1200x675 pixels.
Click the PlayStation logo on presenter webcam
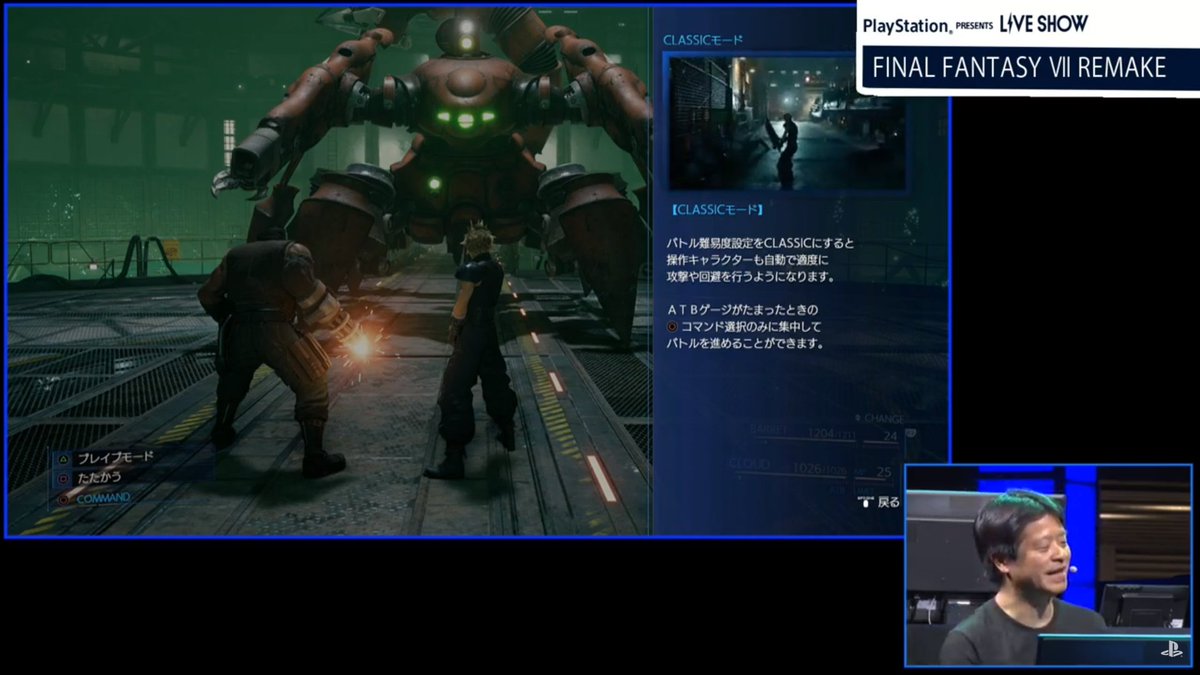1171,649
